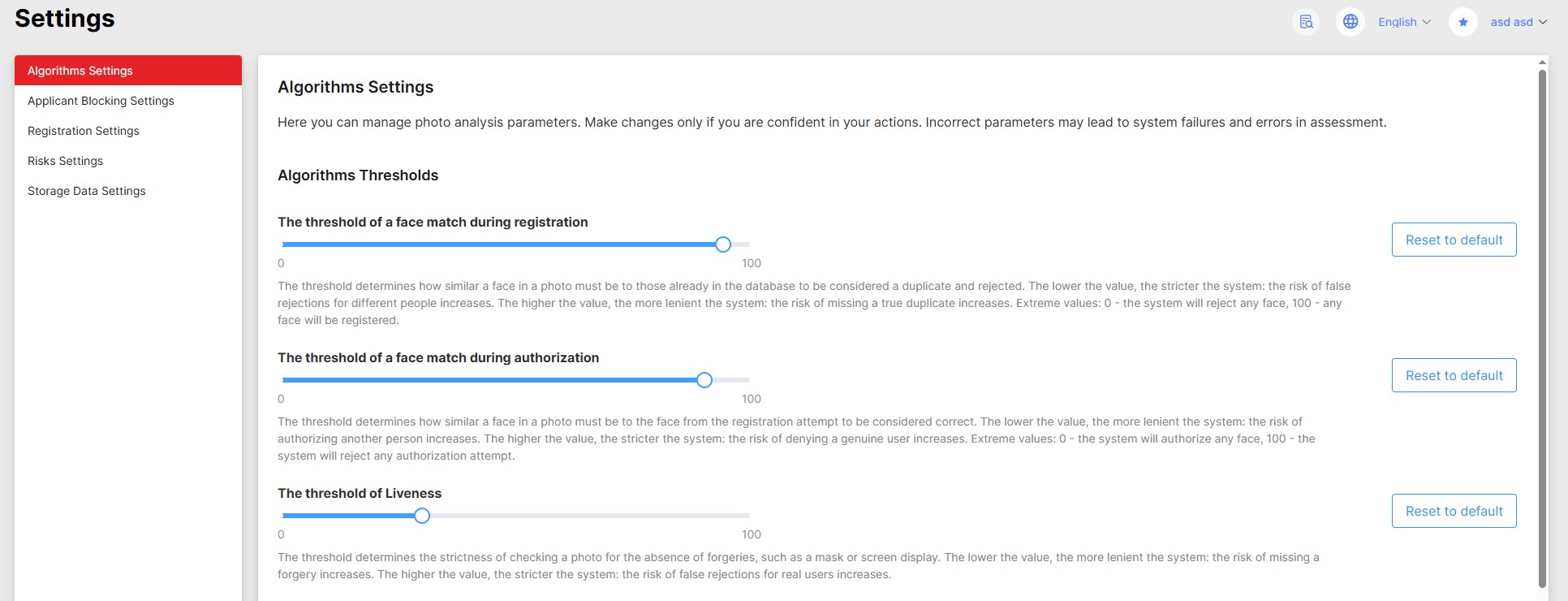Click the scrollbar up arrow
This screenshot has height=601, width=1568.
tap(1542, 62)
